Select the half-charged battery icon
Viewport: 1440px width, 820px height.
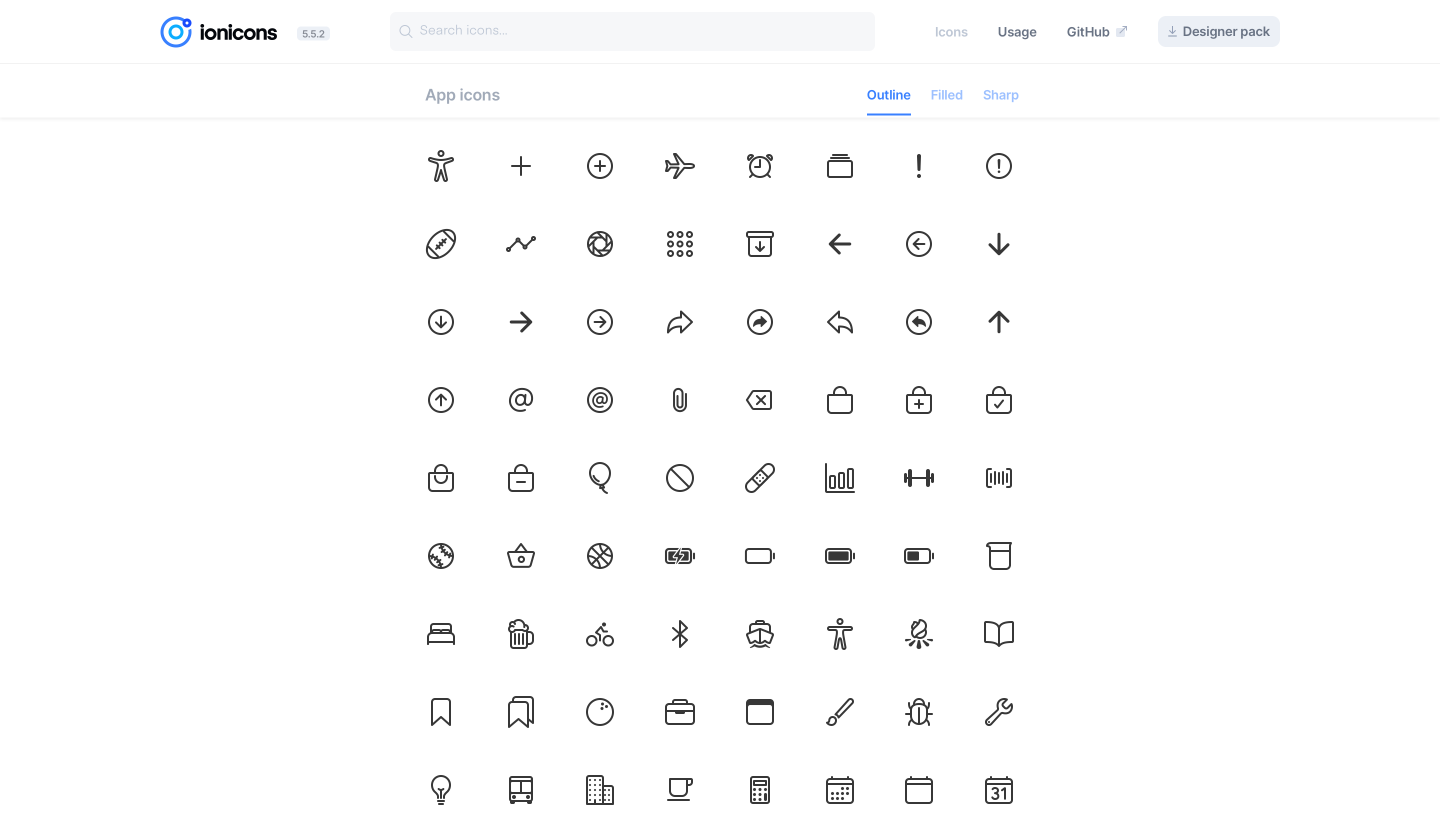click(x=919, y=556)
